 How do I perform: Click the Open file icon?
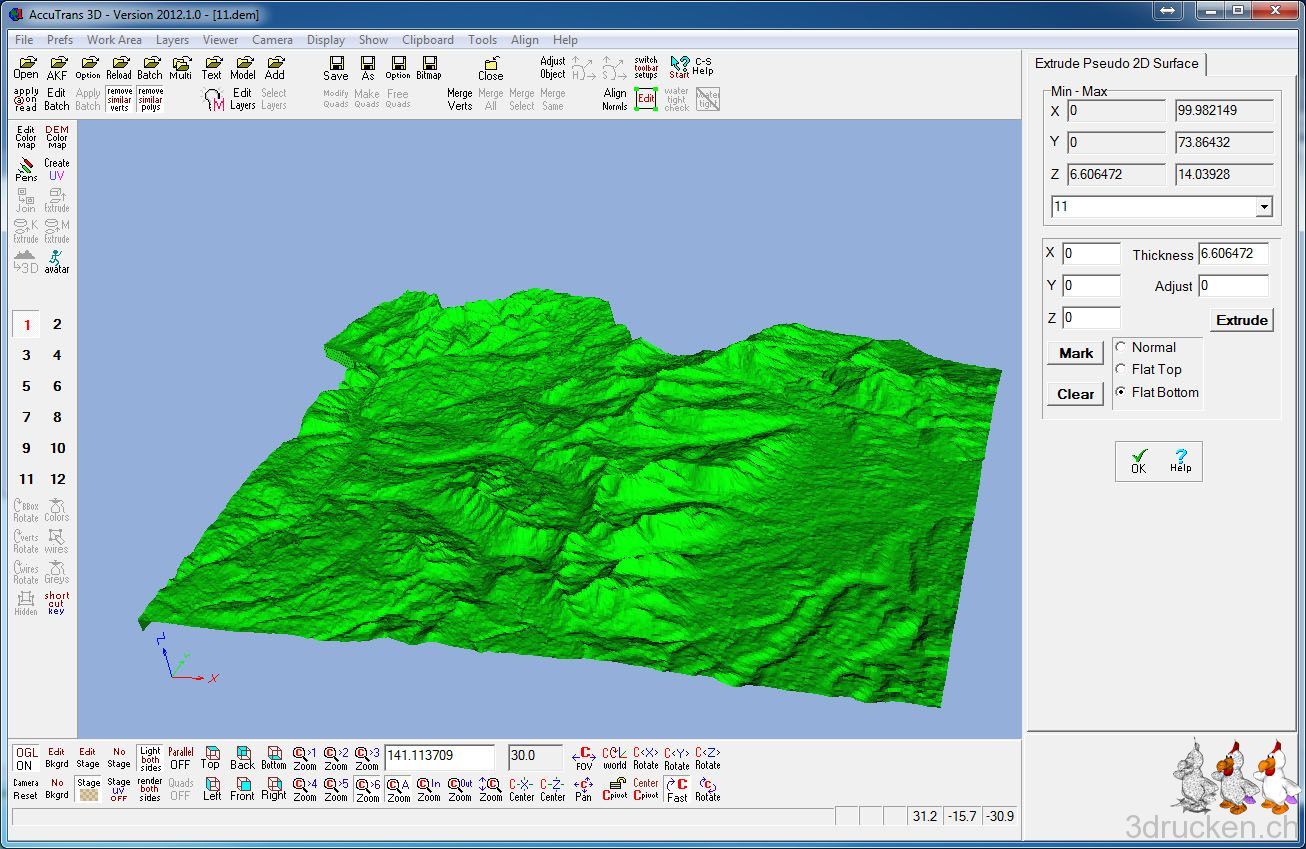click(26, 68)
